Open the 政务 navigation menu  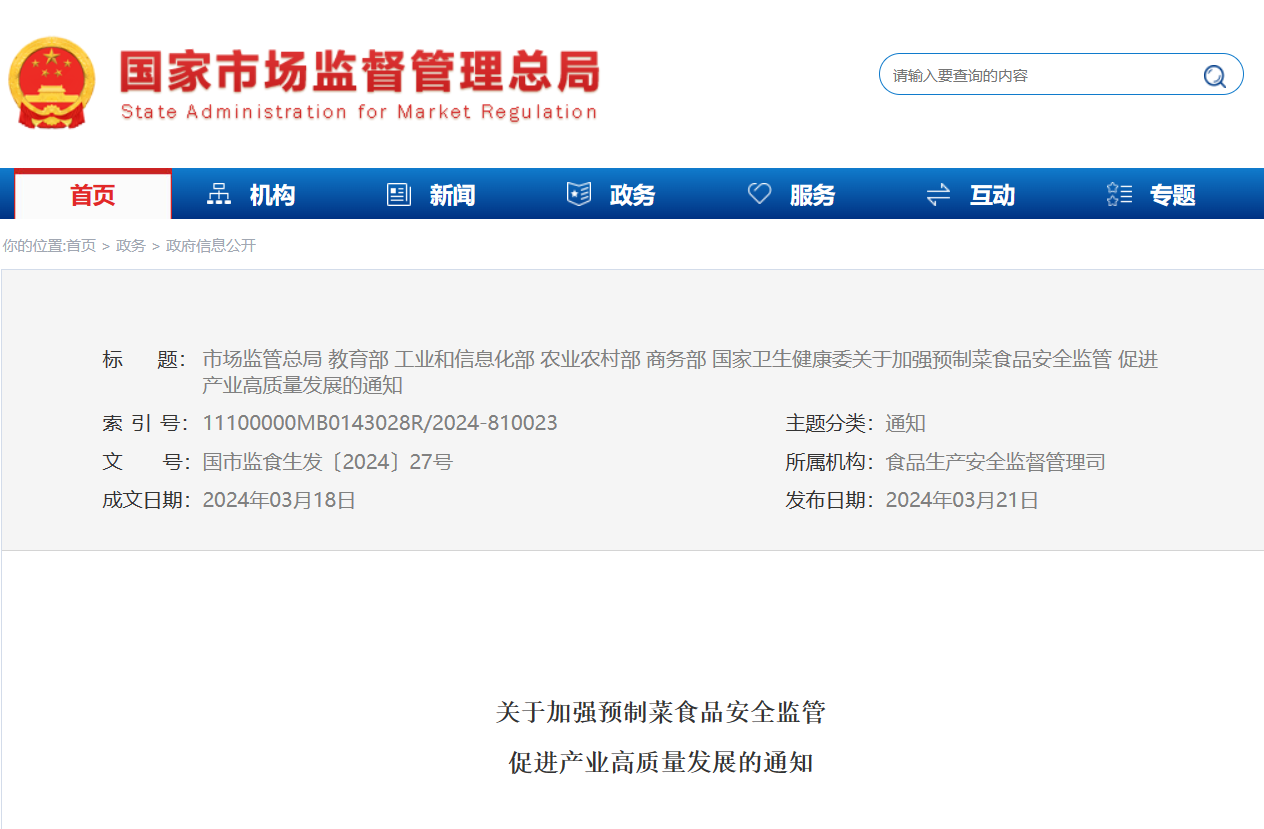point(632,195)
